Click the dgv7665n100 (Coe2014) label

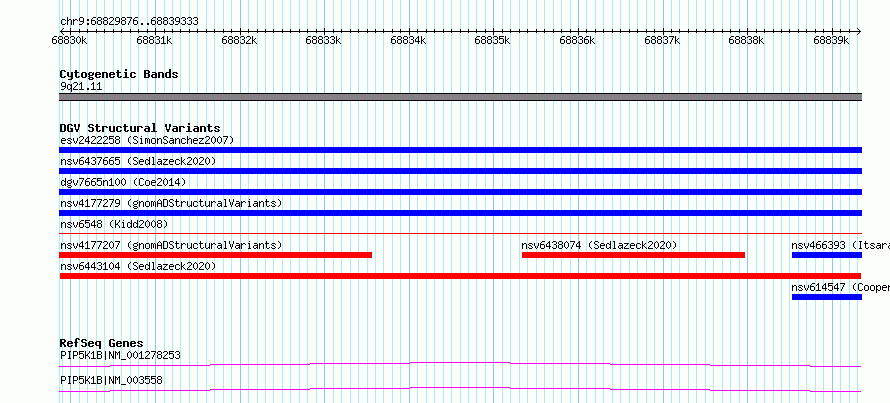[123, 182]
